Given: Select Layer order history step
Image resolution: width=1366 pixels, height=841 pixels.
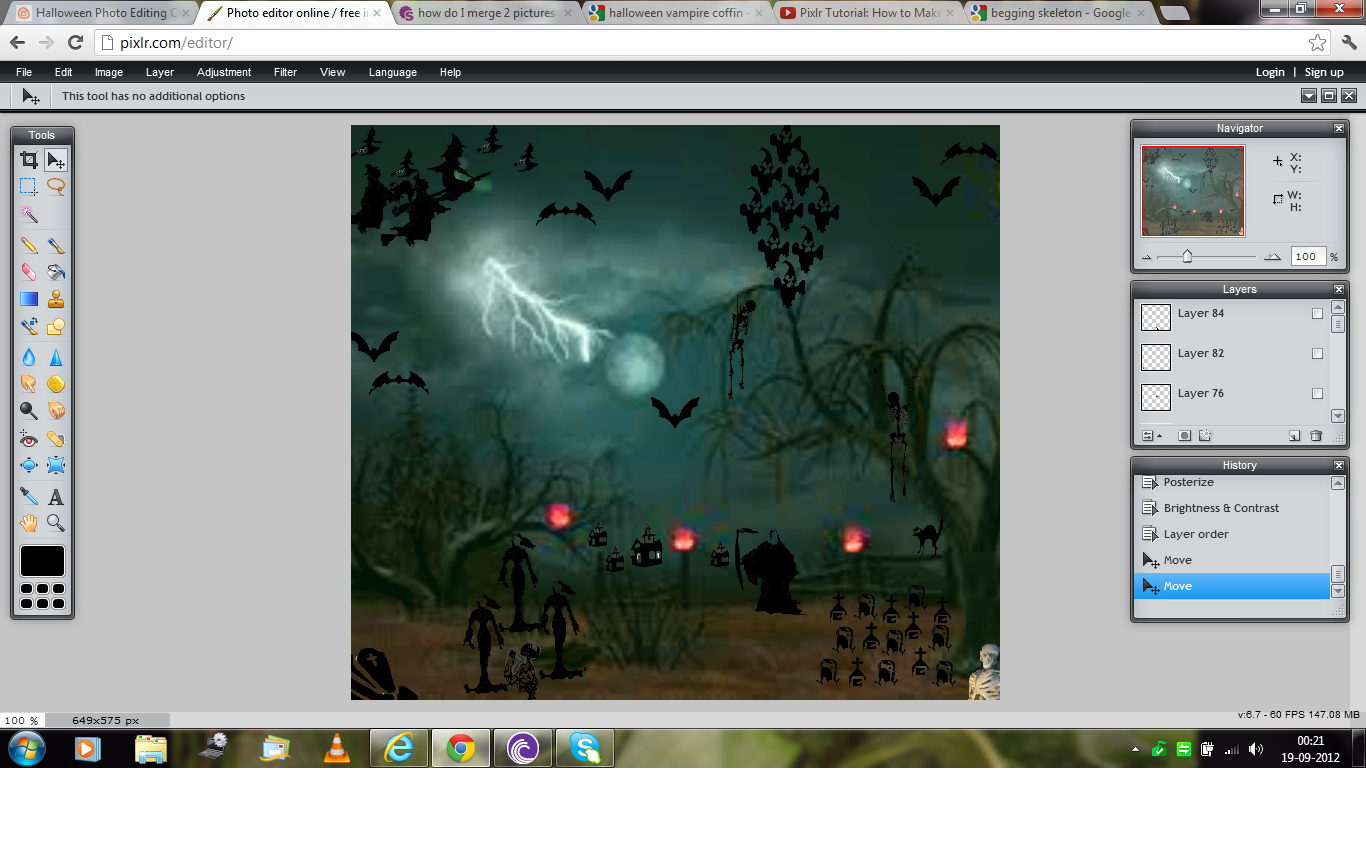Looking at the screenshot, I should [x=1232, y=534].
